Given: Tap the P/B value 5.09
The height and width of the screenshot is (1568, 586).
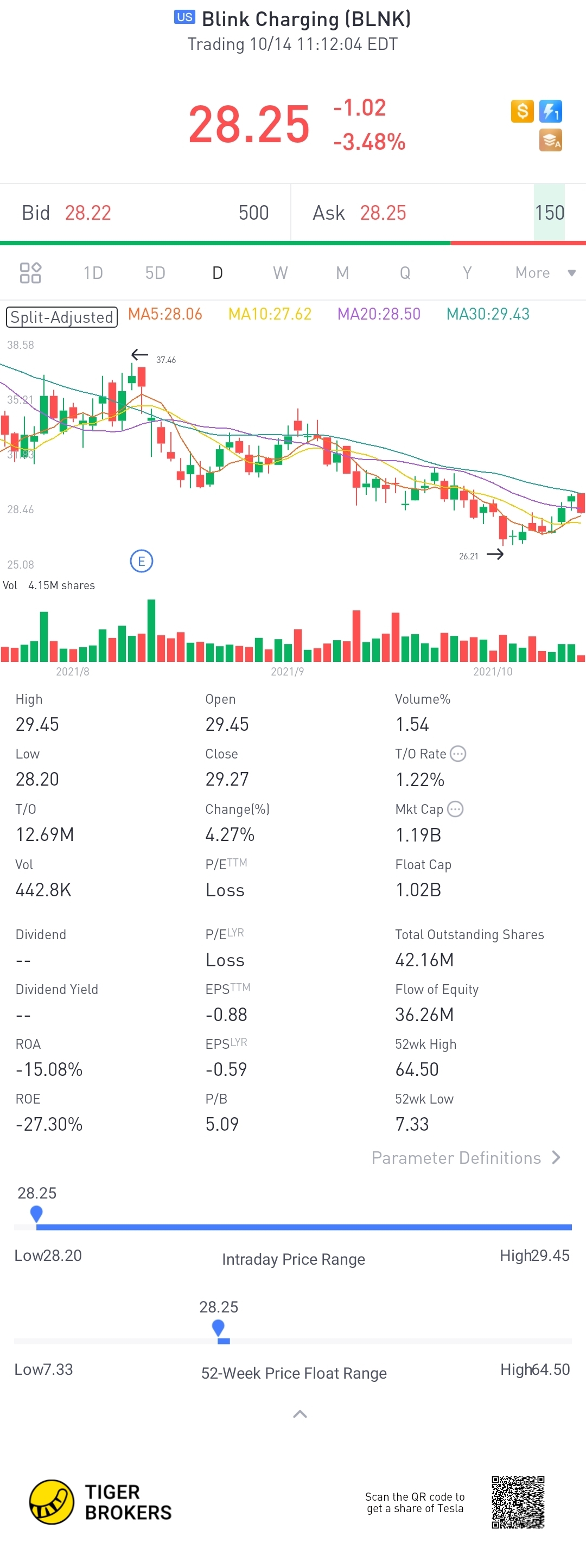Looking at the screenshot, I should coord(222,1124).
